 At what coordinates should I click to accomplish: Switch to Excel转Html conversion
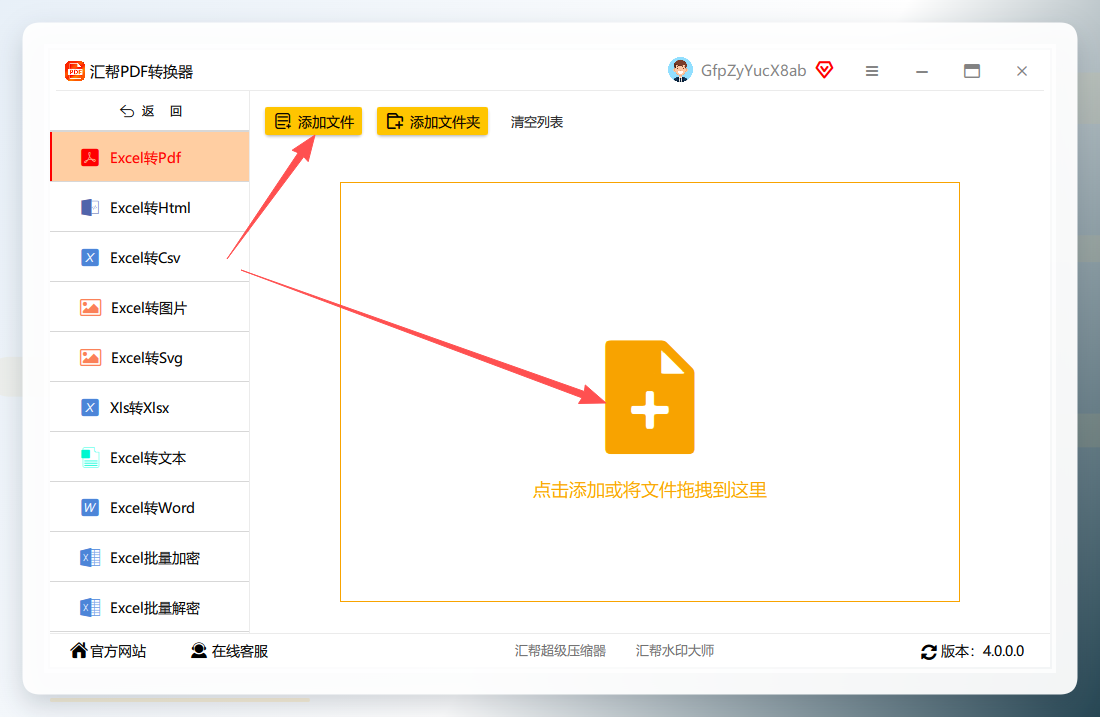pos(149,207)
